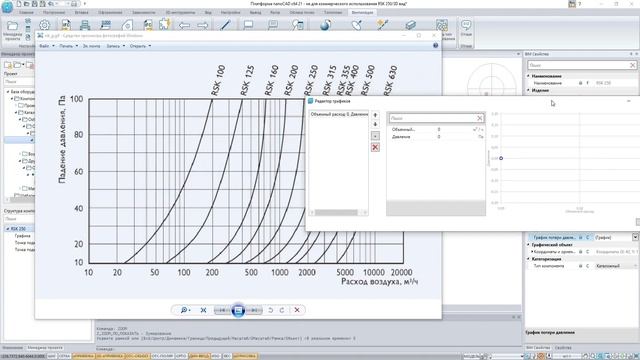Open the project manager folder icon
640x360 pixels.
click(12, 26)
